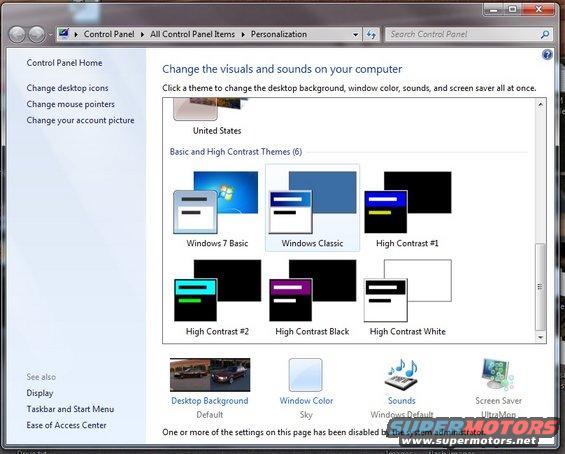Screen dimensions: 565x454
Task: Expand the All Control Panel Items breadcrumb arrow
Action: (243, 35)
